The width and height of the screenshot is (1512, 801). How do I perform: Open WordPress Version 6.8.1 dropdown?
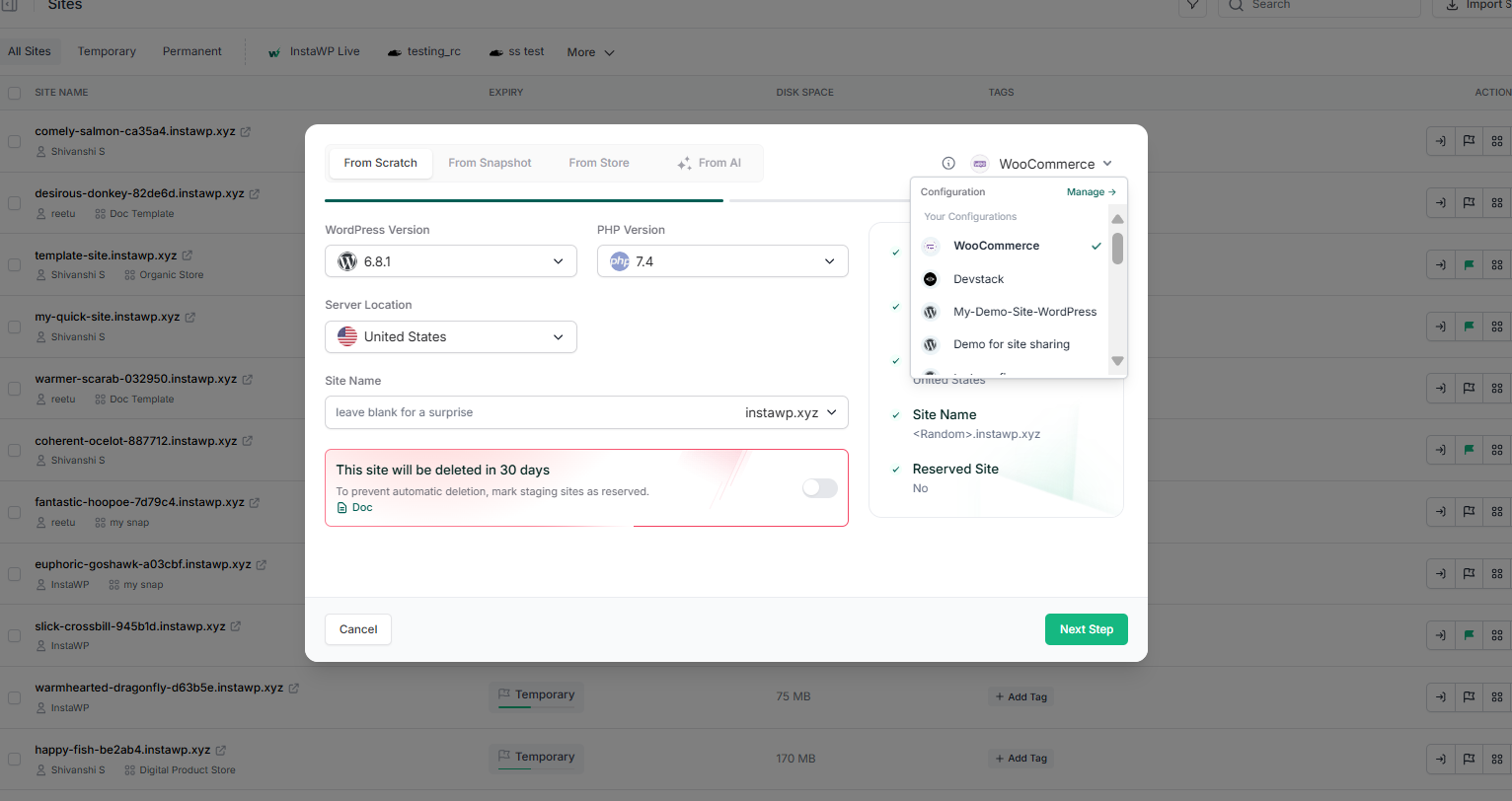click(x=451, y=261)
